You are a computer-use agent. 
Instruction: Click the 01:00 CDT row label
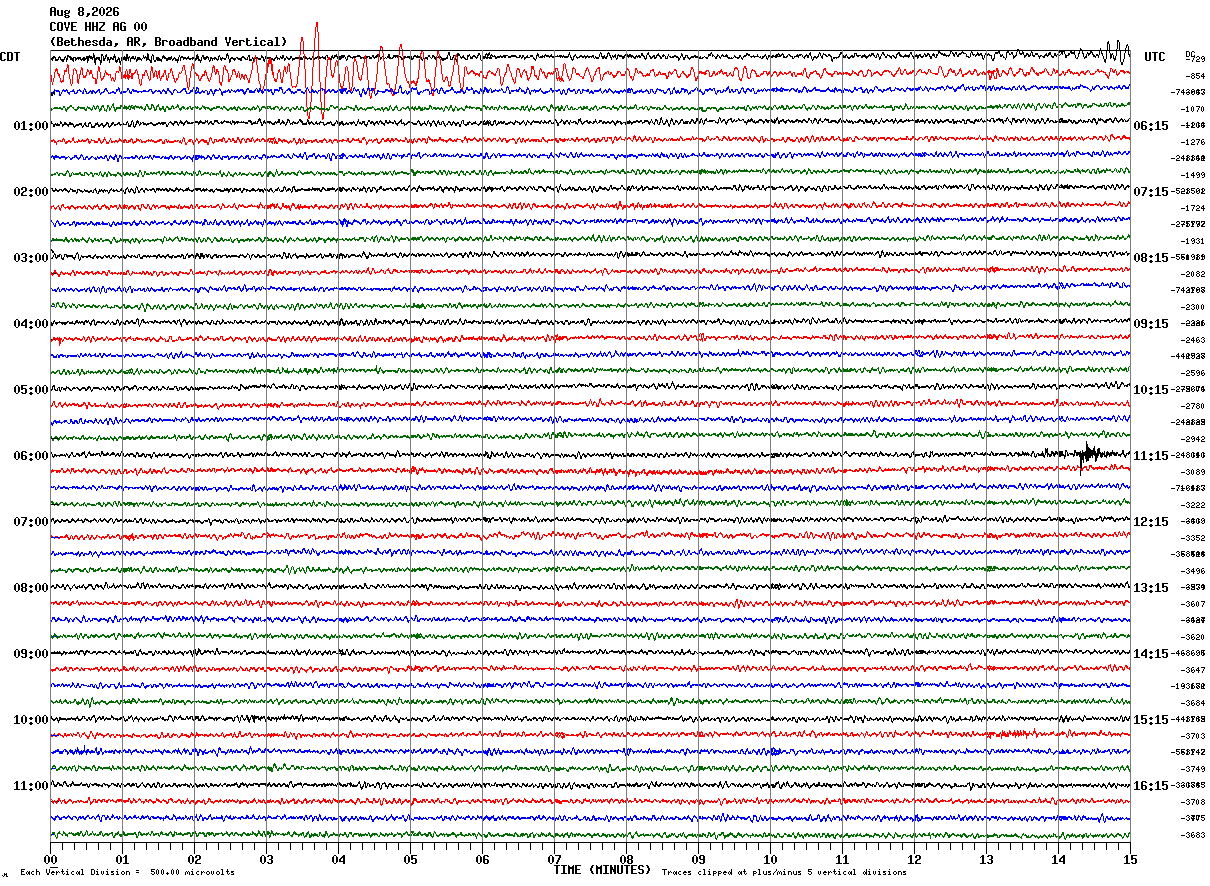click(31, 126)
